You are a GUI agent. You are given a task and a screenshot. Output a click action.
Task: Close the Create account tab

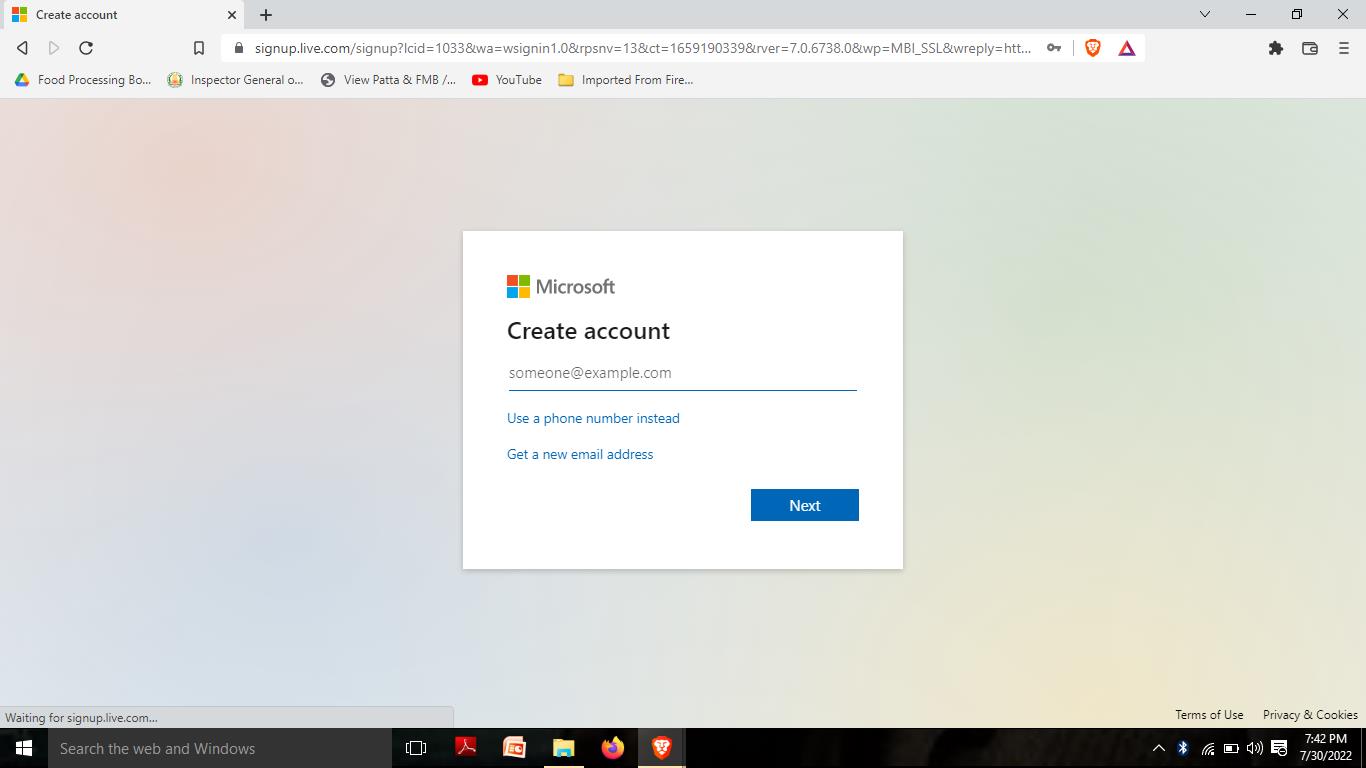(x=232, y=15)
